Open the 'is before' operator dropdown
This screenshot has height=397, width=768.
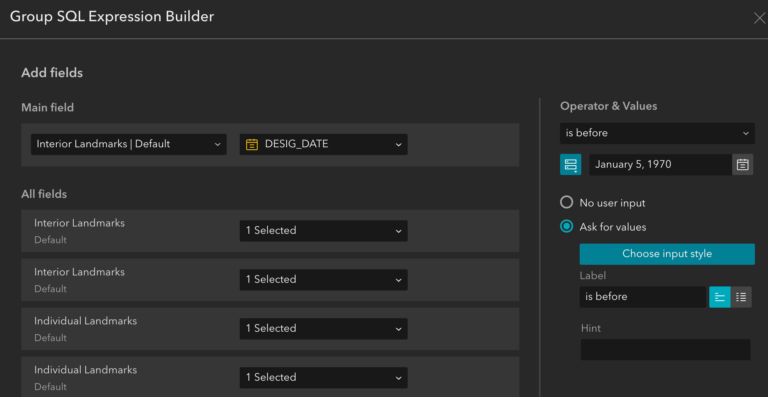tap(657, 133)
